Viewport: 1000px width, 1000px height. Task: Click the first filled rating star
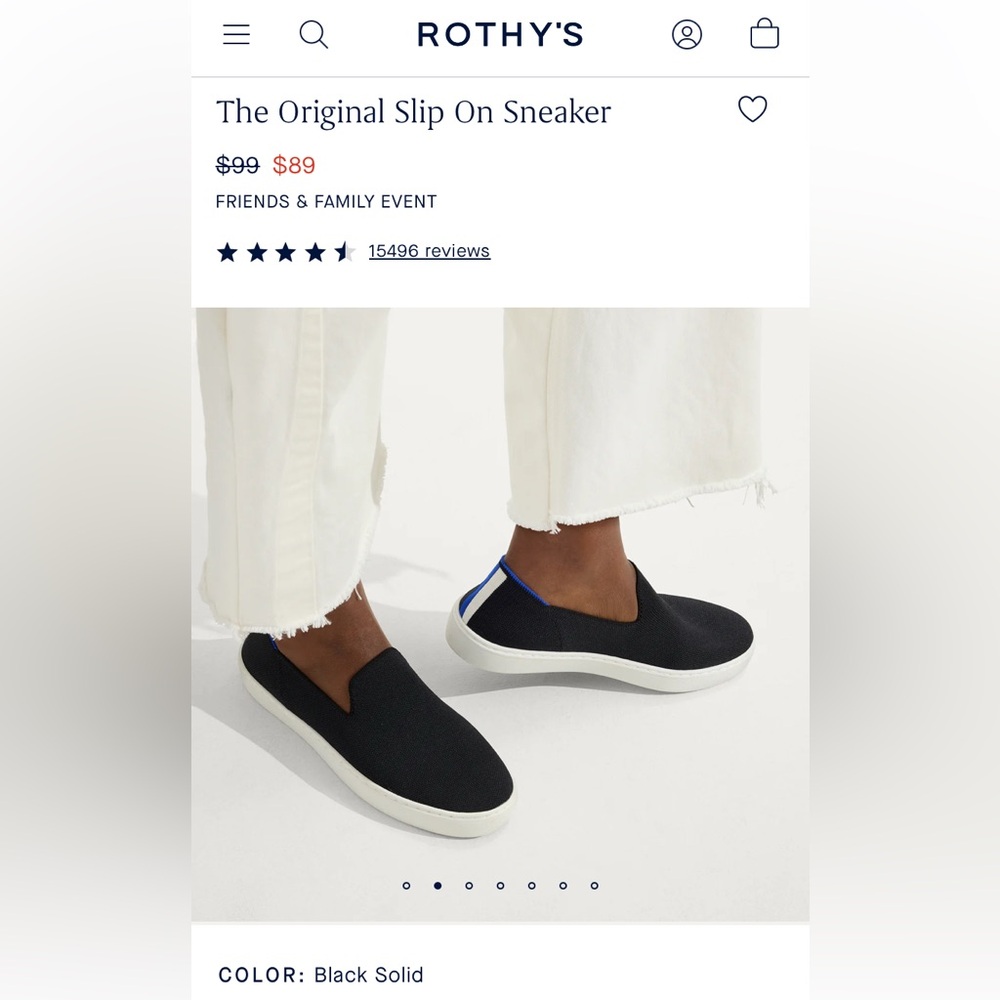pyautogui.click(x=226, y=253)
